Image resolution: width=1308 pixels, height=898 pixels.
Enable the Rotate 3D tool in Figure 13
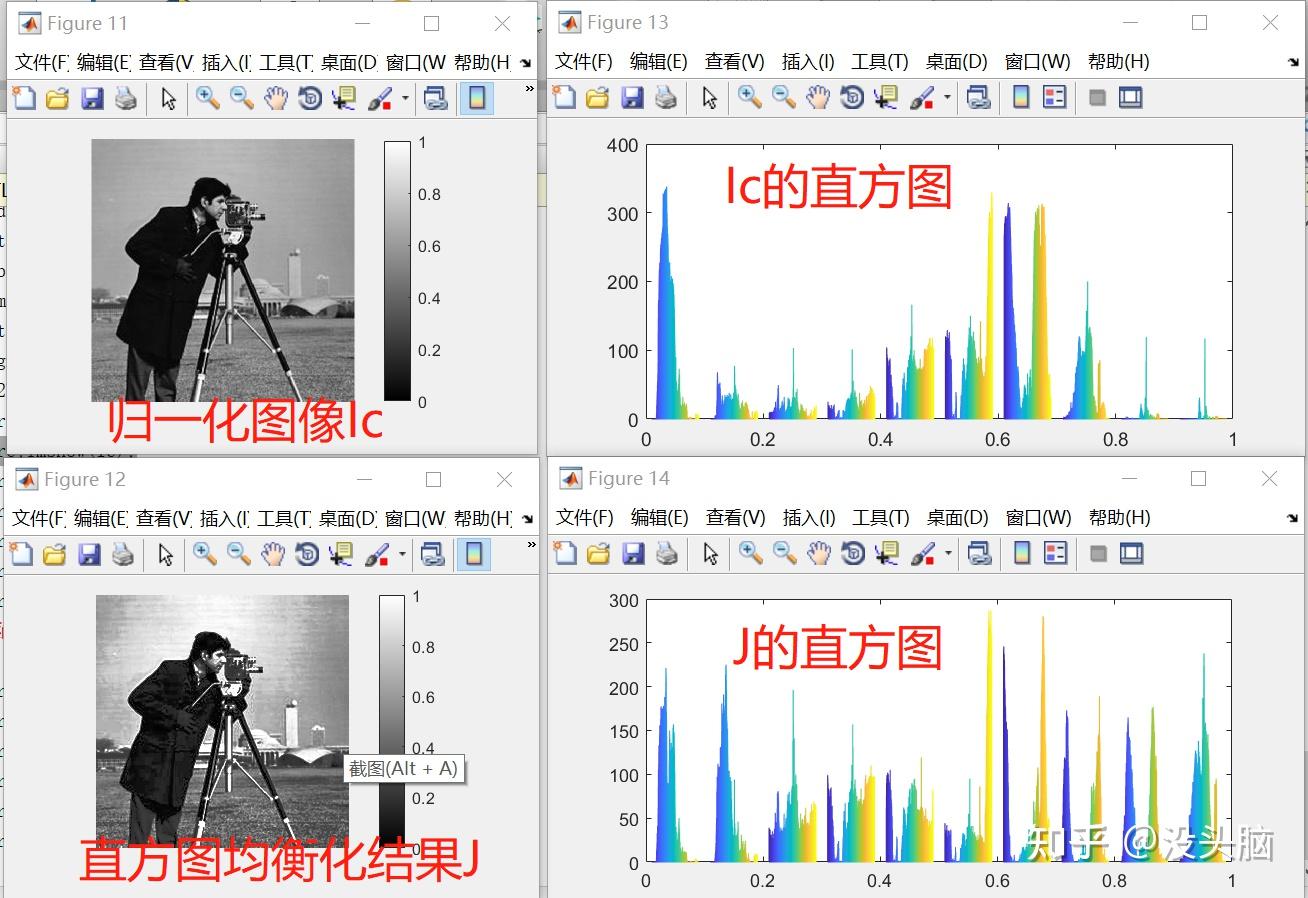[x=852, y=97]
